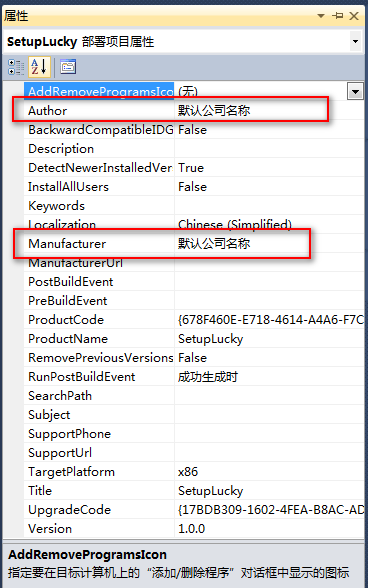The height and width of the screenshot is (588, 368).
Task: Click the Chinese (Simplified) localization value
Action: (x=235, y=225)
